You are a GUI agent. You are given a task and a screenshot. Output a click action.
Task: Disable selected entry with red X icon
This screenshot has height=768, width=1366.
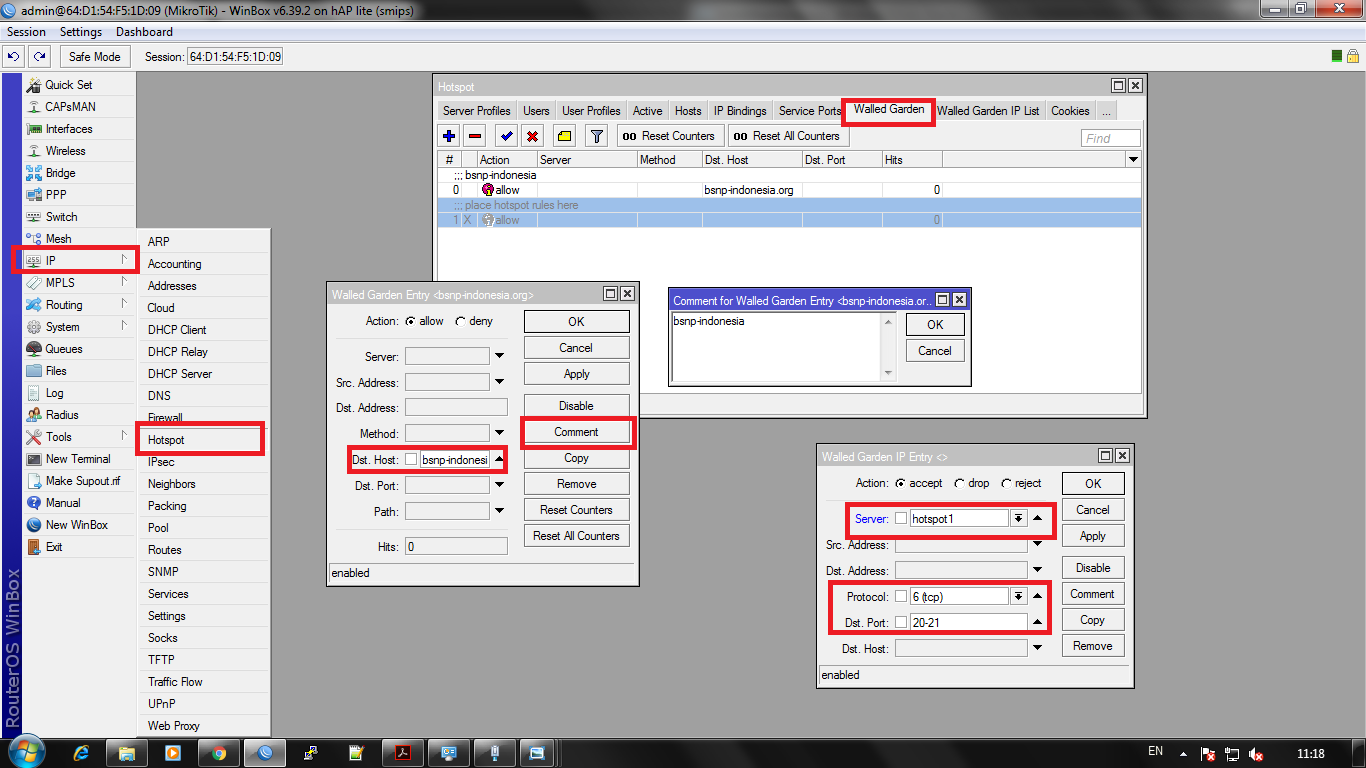click(x=533, y=136)
